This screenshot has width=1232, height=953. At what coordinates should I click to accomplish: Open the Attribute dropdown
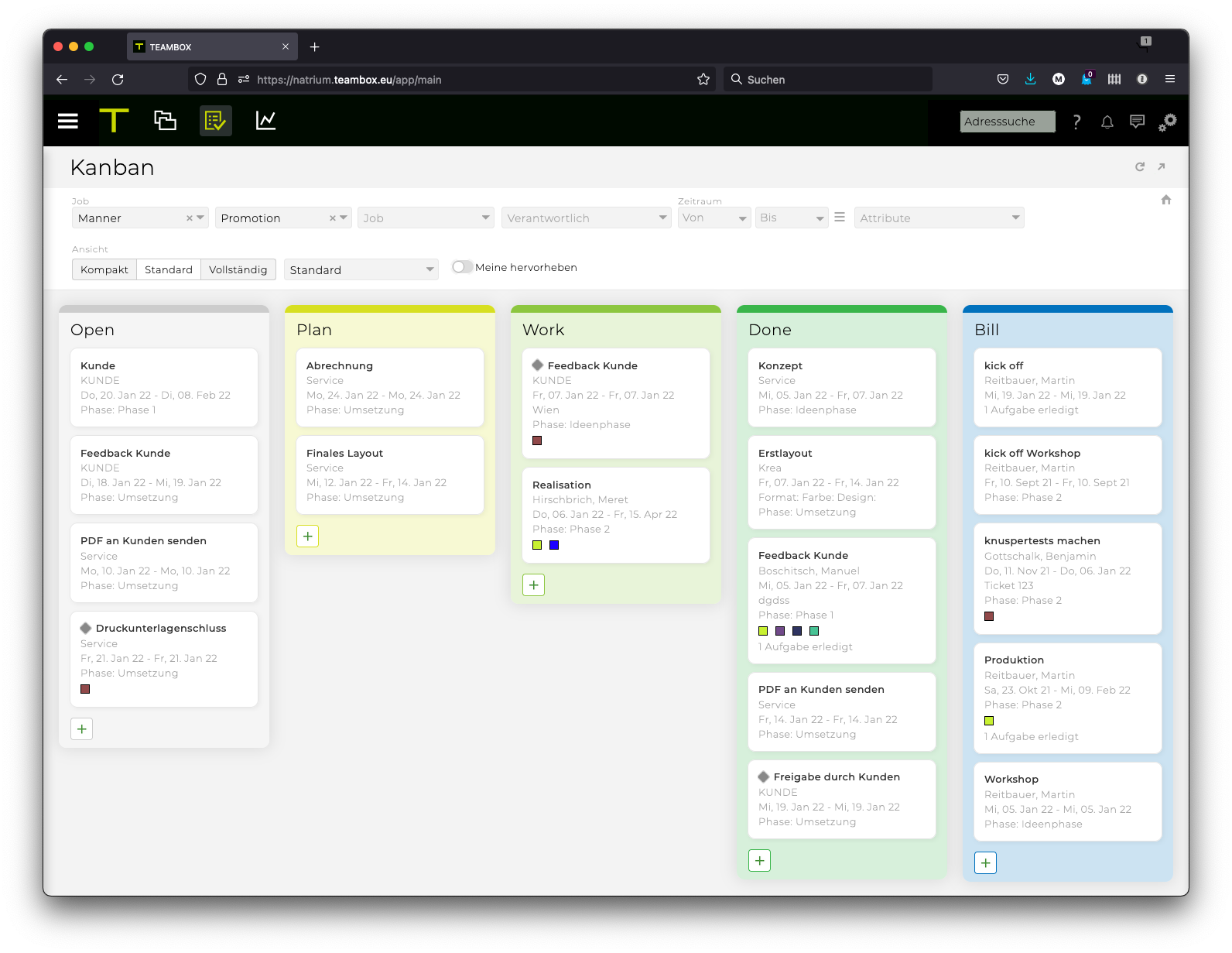tap(939, 218)
